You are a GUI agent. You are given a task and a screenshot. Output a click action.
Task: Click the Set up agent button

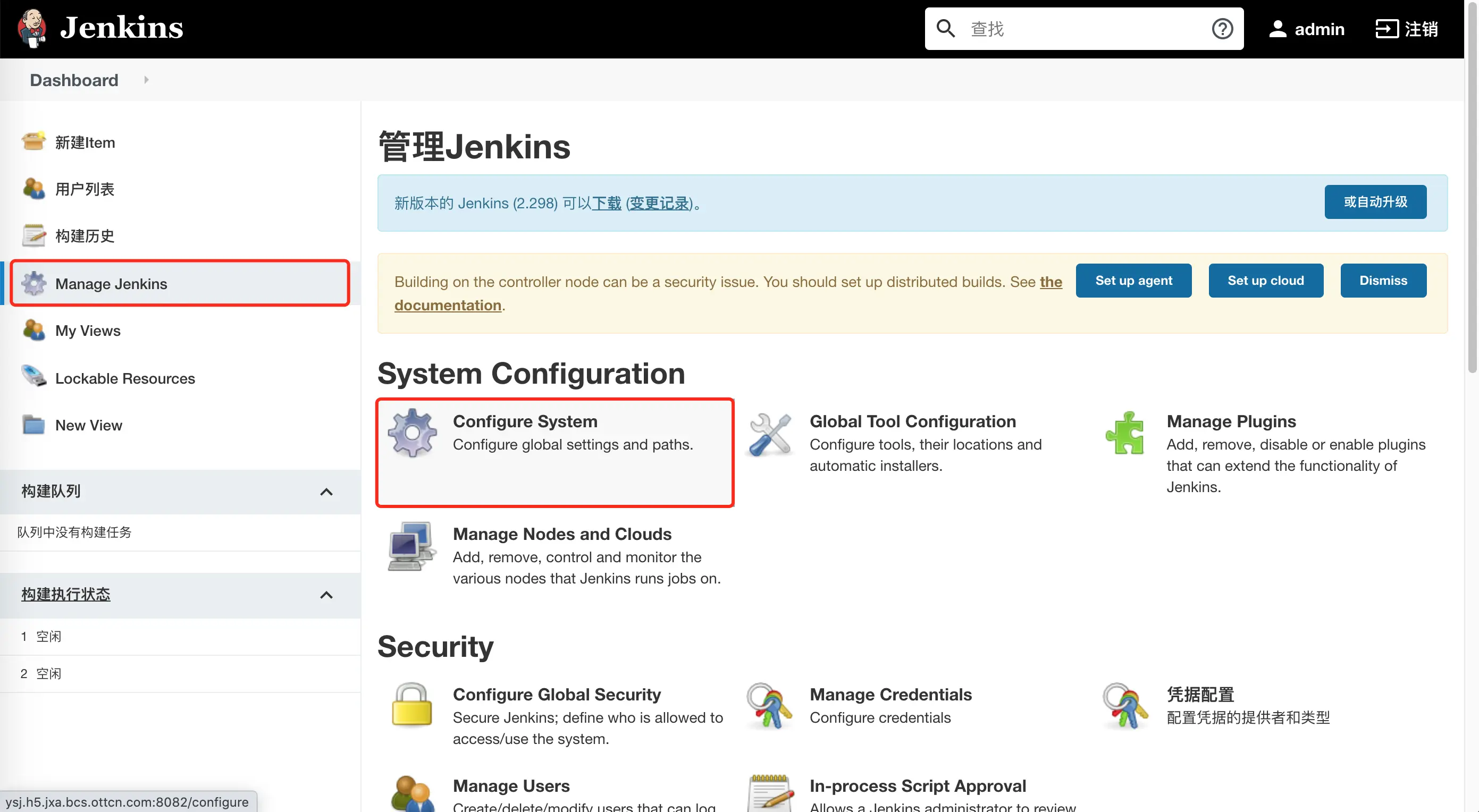point(1133,280)
